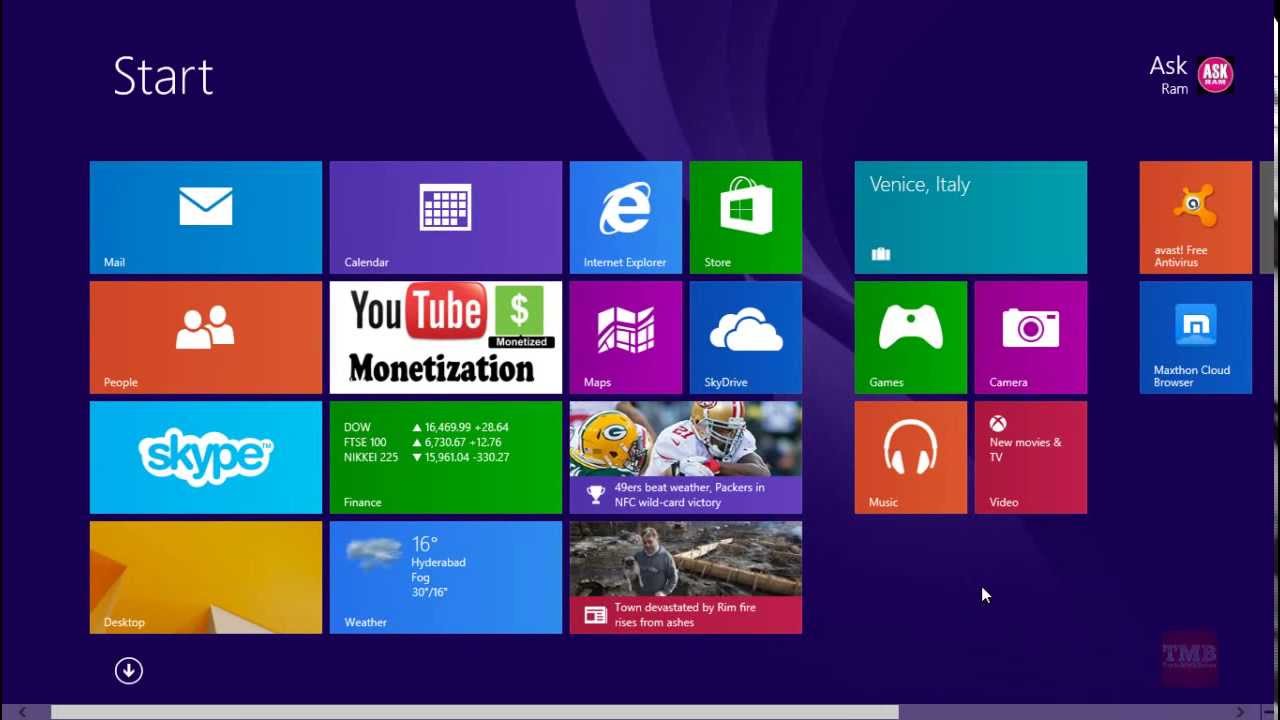Open the Games tile
This screenshot has width=1280, height=720.
911,337
